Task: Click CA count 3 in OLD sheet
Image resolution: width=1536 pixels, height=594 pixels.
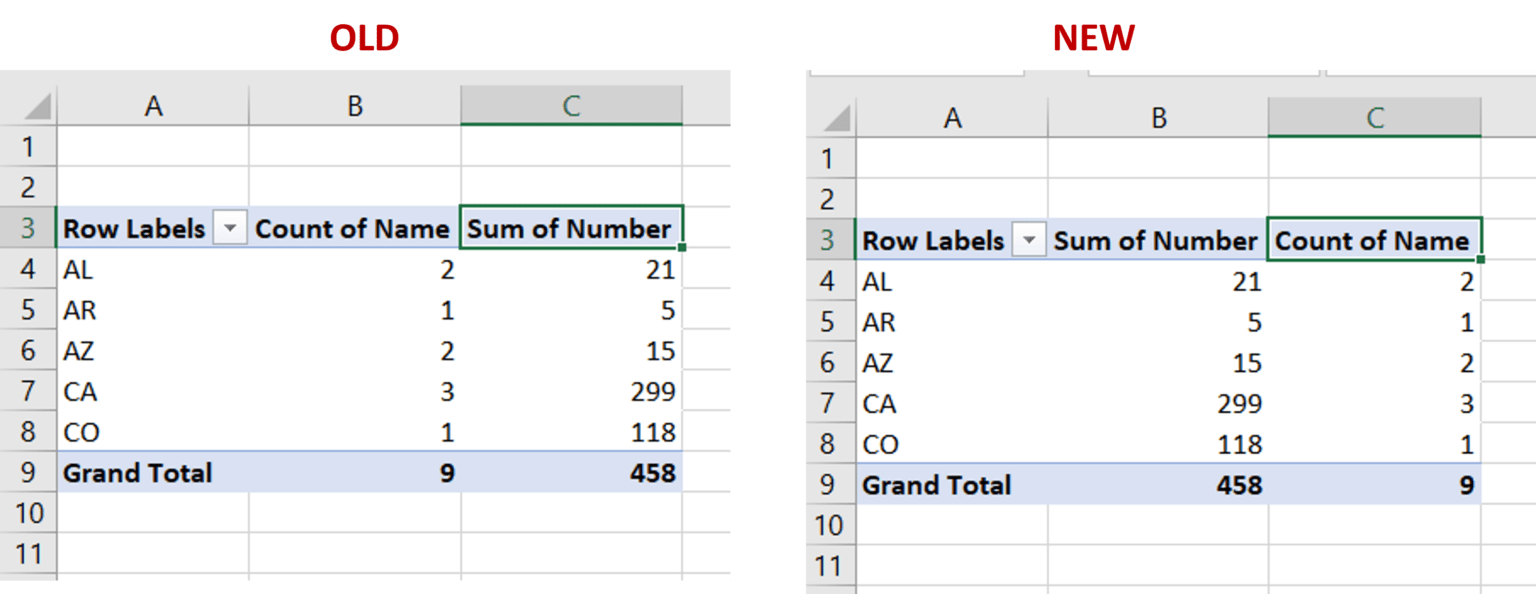Action: click(447, 392)
